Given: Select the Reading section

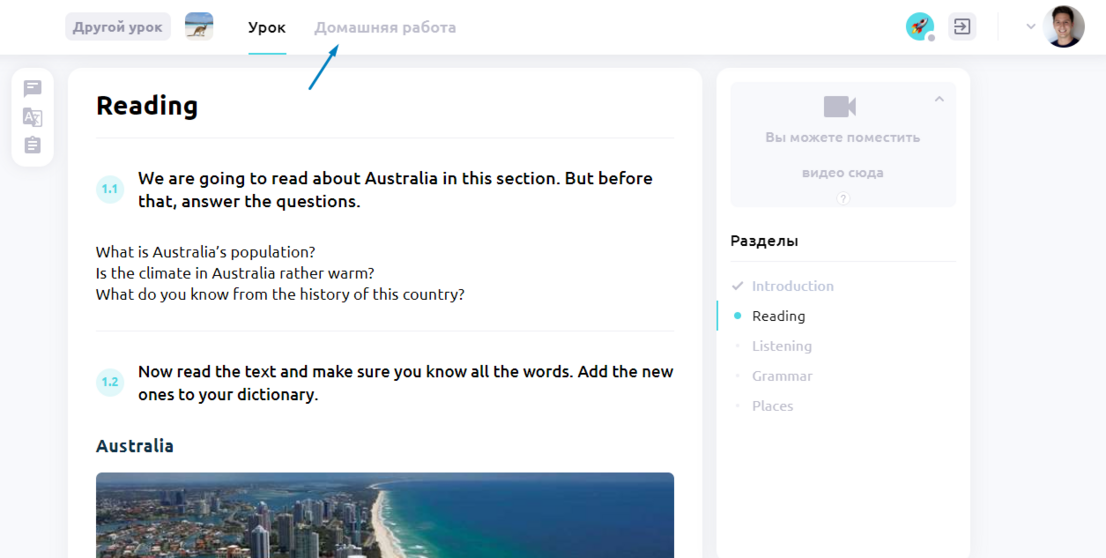Looking at the screenshot, I should click(778, 316).
